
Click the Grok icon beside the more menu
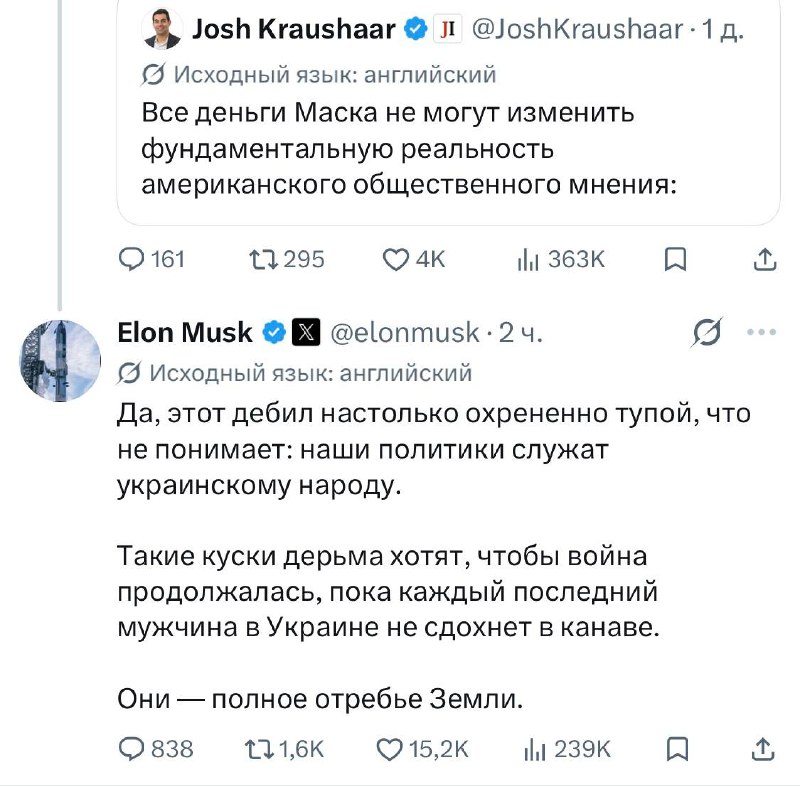[x=707, y=333]
